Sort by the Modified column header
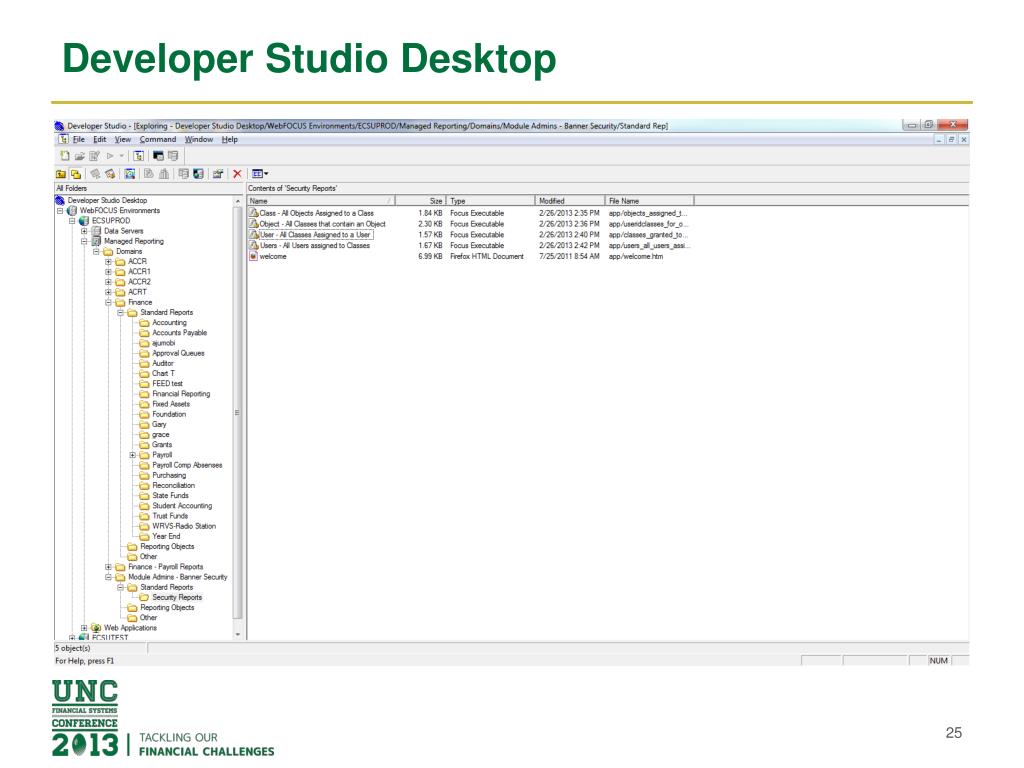 [x=570, y=201]
